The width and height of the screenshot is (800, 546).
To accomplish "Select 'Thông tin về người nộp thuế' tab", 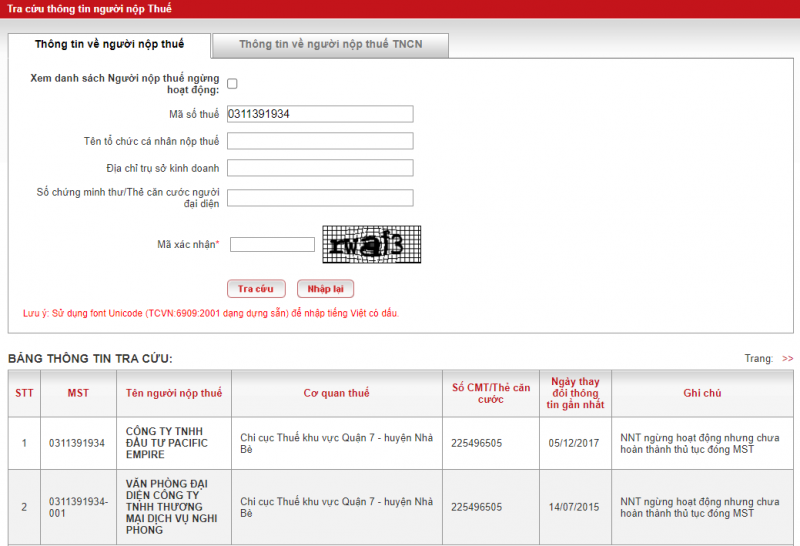I will (110, 45).
